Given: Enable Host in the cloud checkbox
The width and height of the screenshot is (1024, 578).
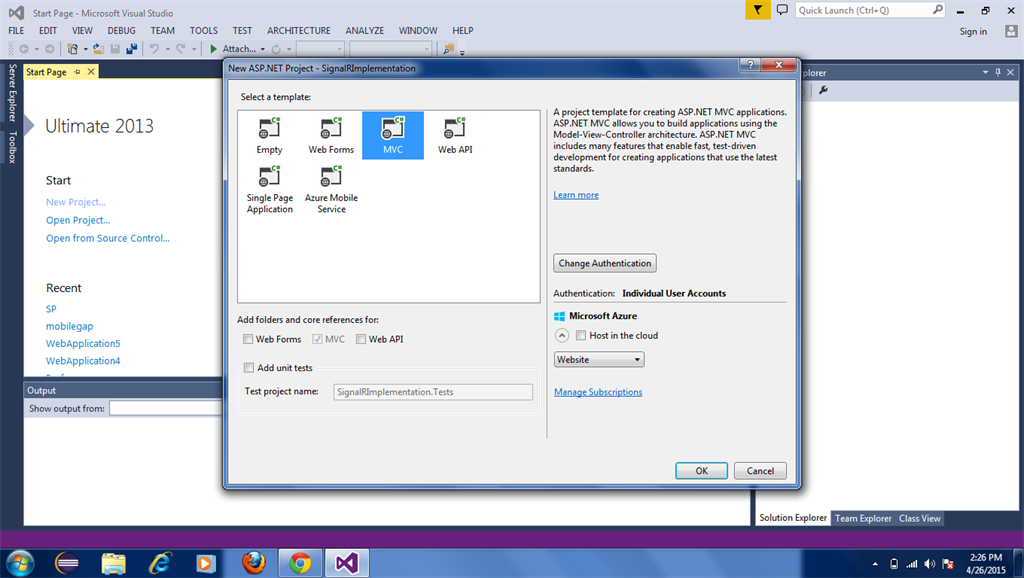Looking at the screenshot, I should point(581,335).
